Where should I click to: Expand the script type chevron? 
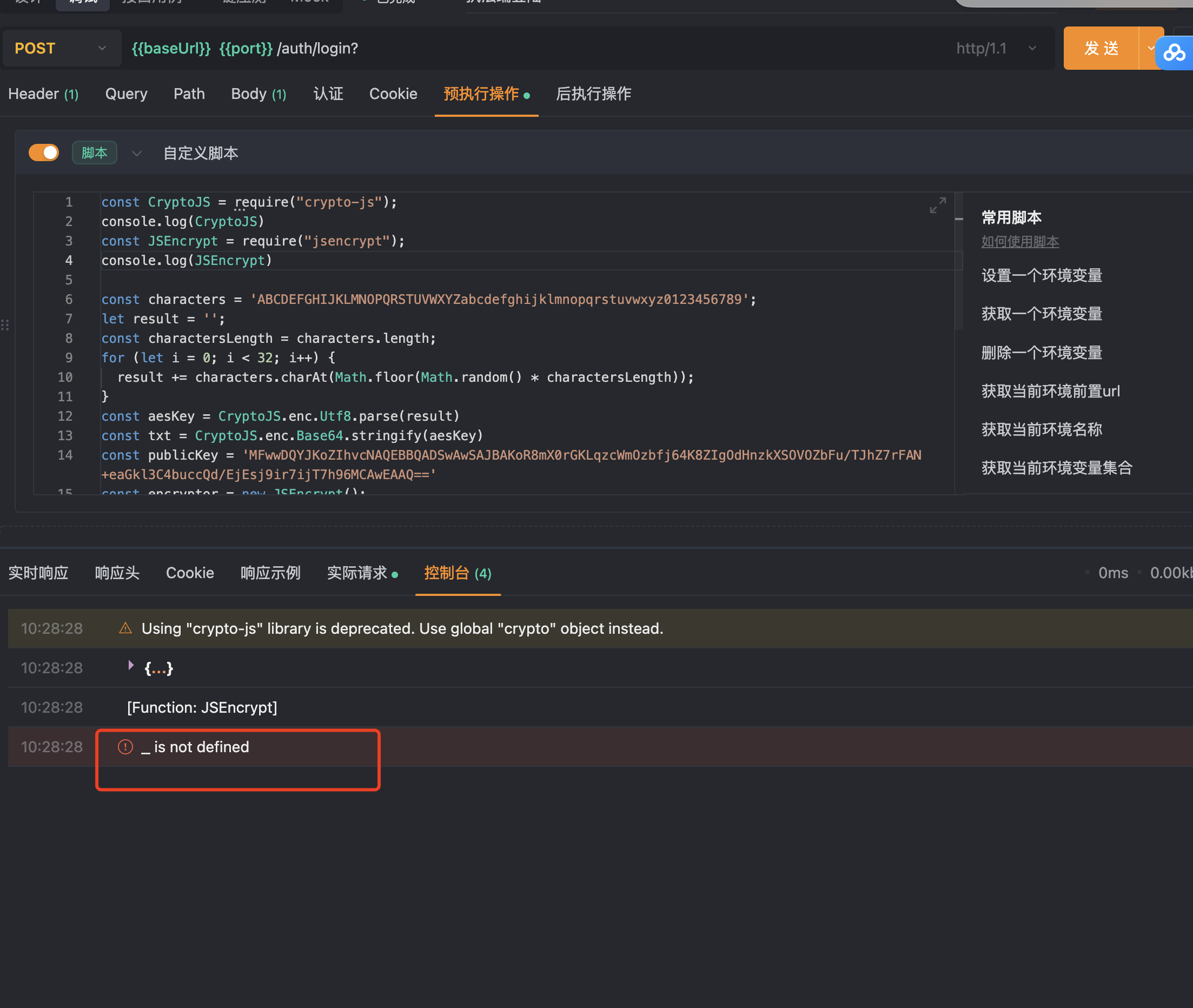click(x=136, y=153)
